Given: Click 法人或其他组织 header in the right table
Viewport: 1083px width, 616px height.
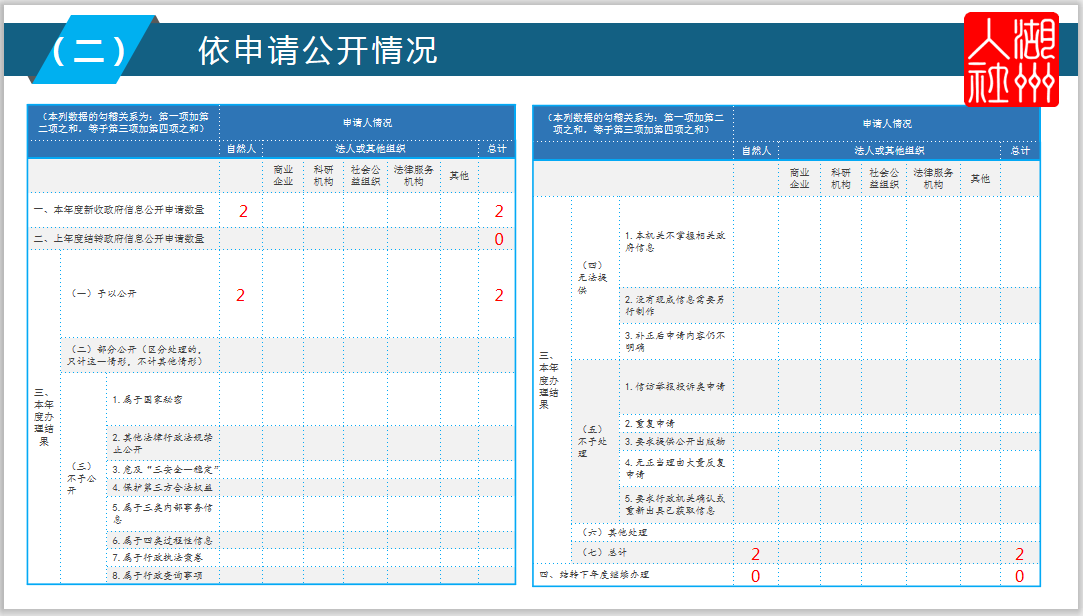Looking at the screenshot, I should point(889,151).
